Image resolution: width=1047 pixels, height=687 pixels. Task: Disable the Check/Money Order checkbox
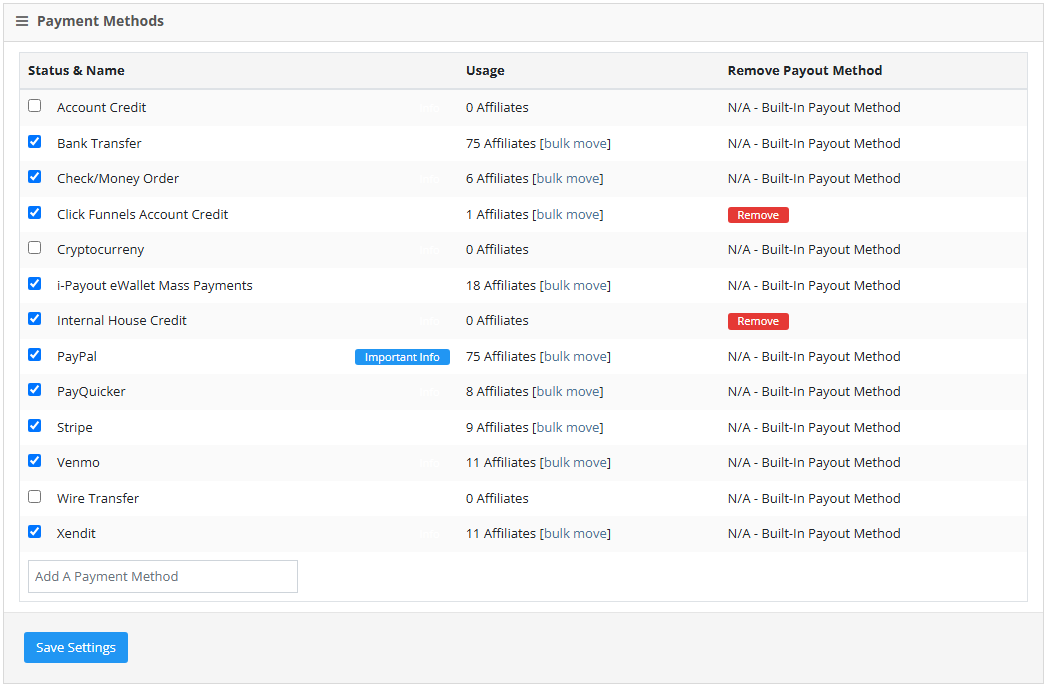pos(35,177)
